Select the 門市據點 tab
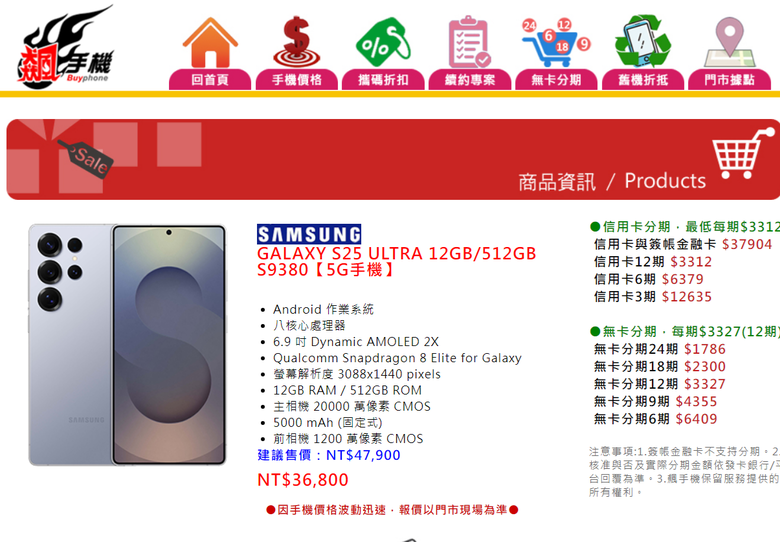Screen dimensions: 780x542 point(729,80)
